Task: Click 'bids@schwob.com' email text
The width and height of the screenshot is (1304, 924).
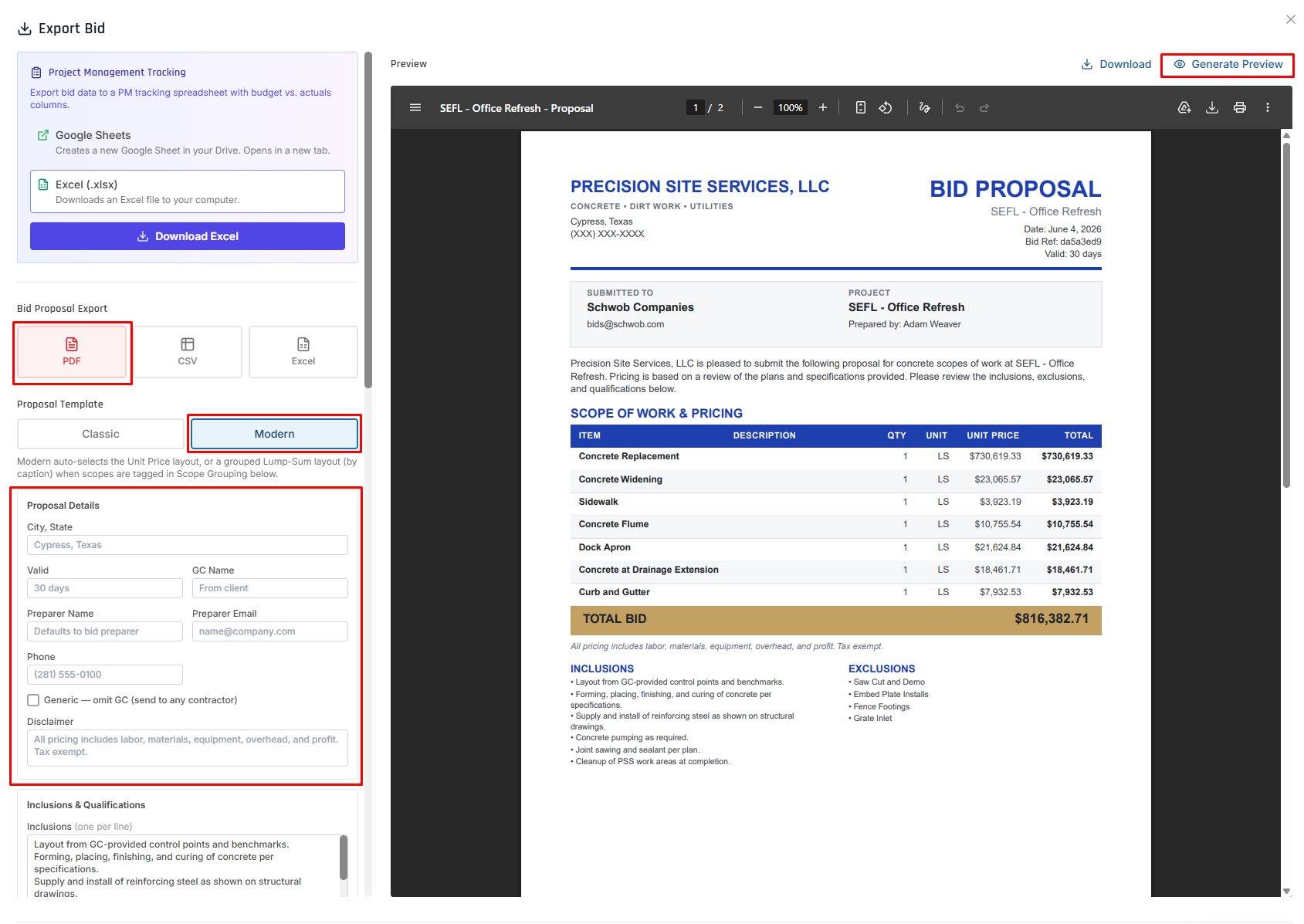Action: pos(625,324)
